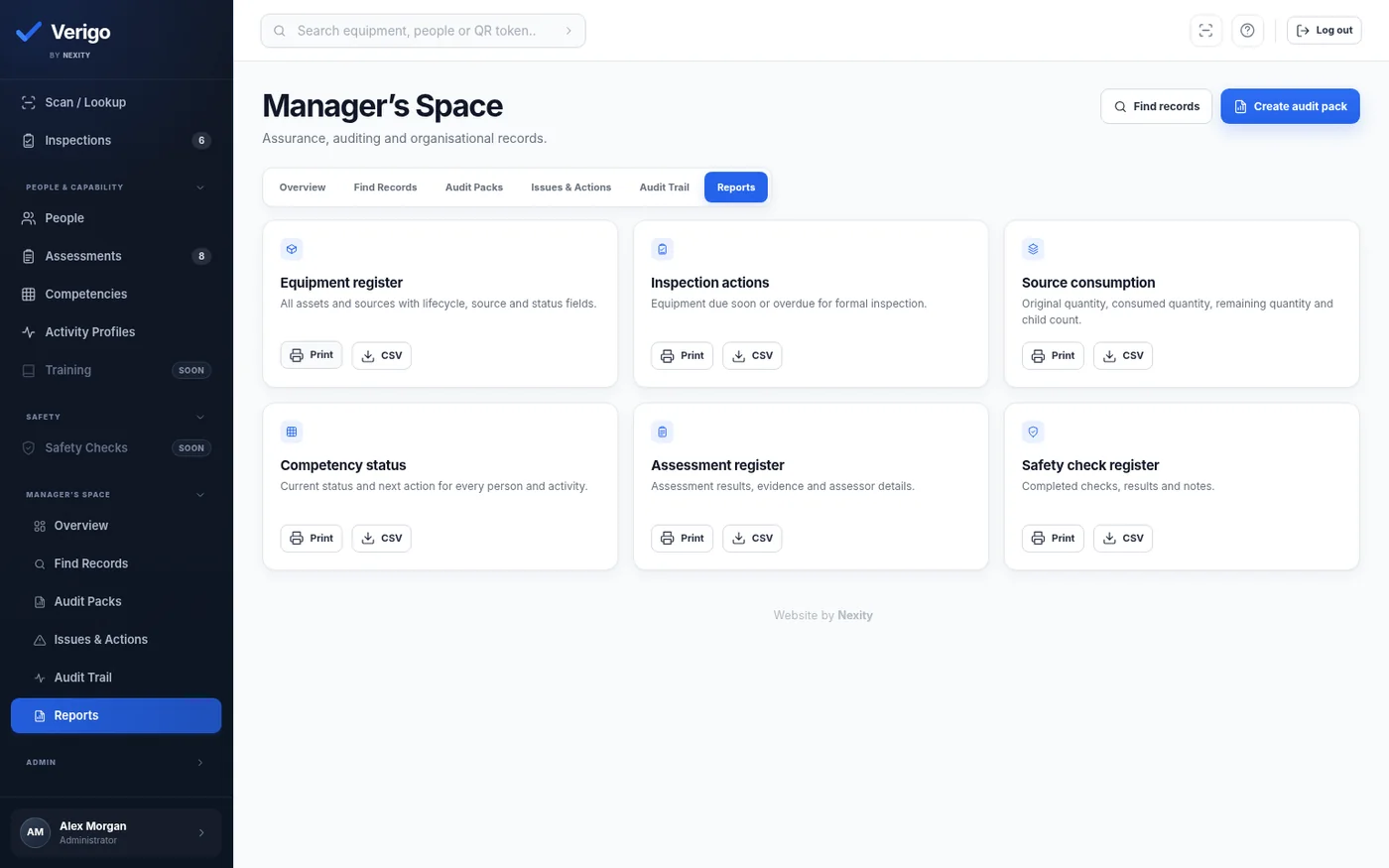The height and width of the screenshot is (868, 1389).
Task: Print the Assessment register report
Action: [682, 539]
